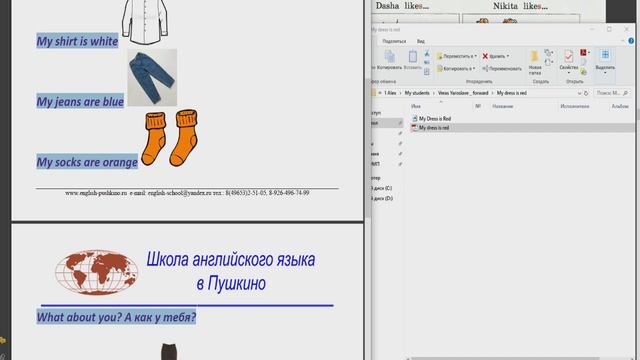Click the local disk (D:) tree item

tap(382, 198)
